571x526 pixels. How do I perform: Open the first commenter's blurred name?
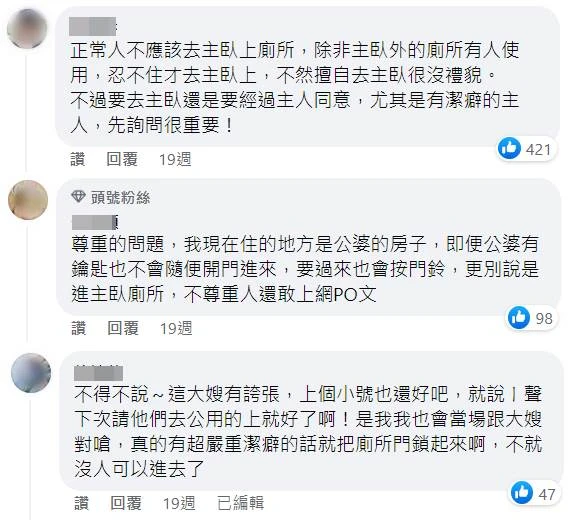click(92, 26)
